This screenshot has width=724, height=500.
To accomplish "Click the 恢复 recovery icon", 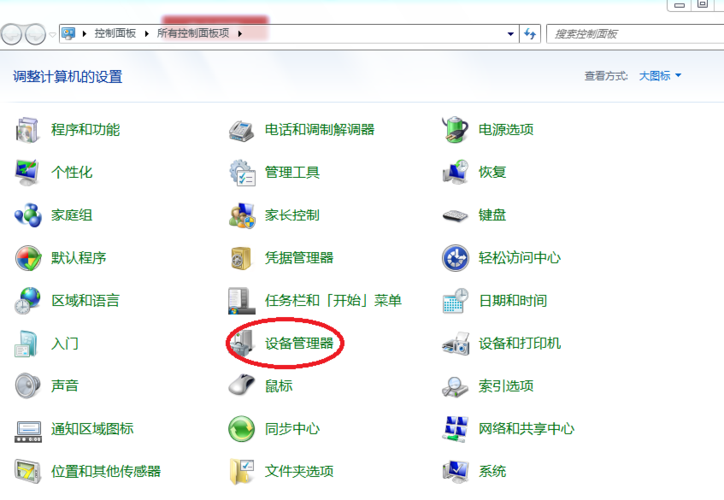I will tap(455, 172).
